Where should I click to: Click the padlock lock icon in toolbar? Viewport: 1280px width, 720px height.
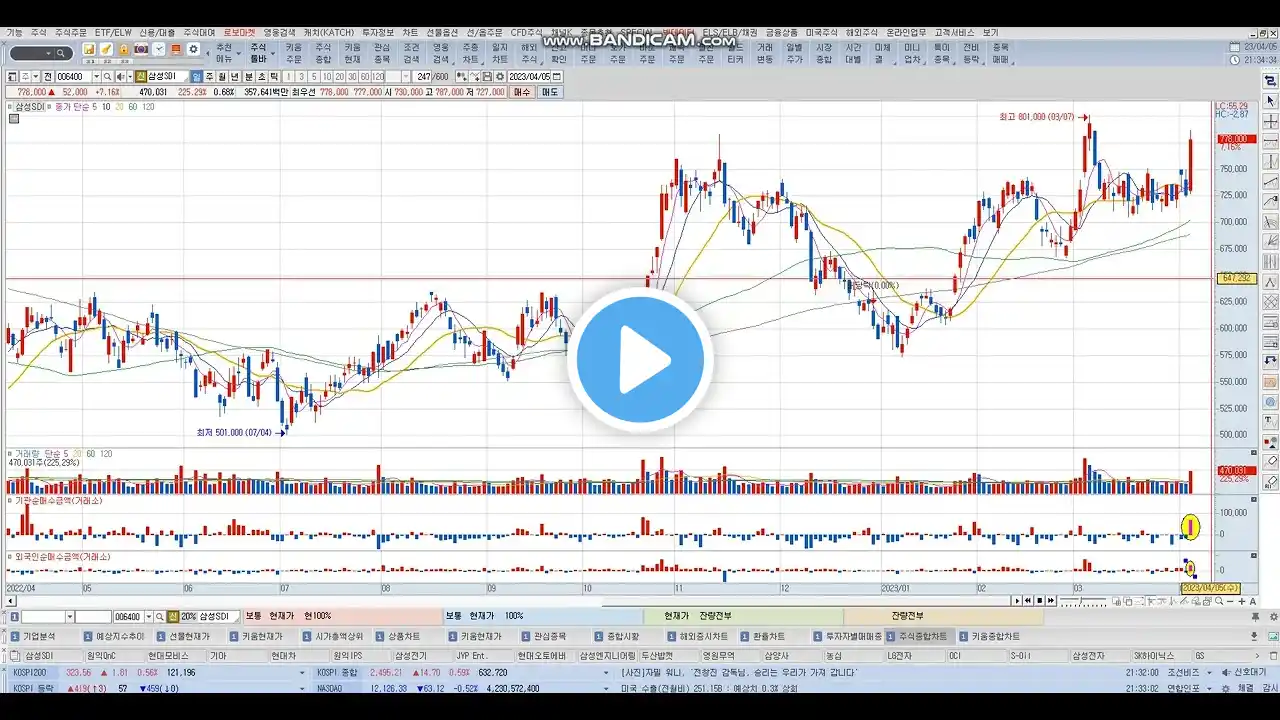tap(124, 49)
